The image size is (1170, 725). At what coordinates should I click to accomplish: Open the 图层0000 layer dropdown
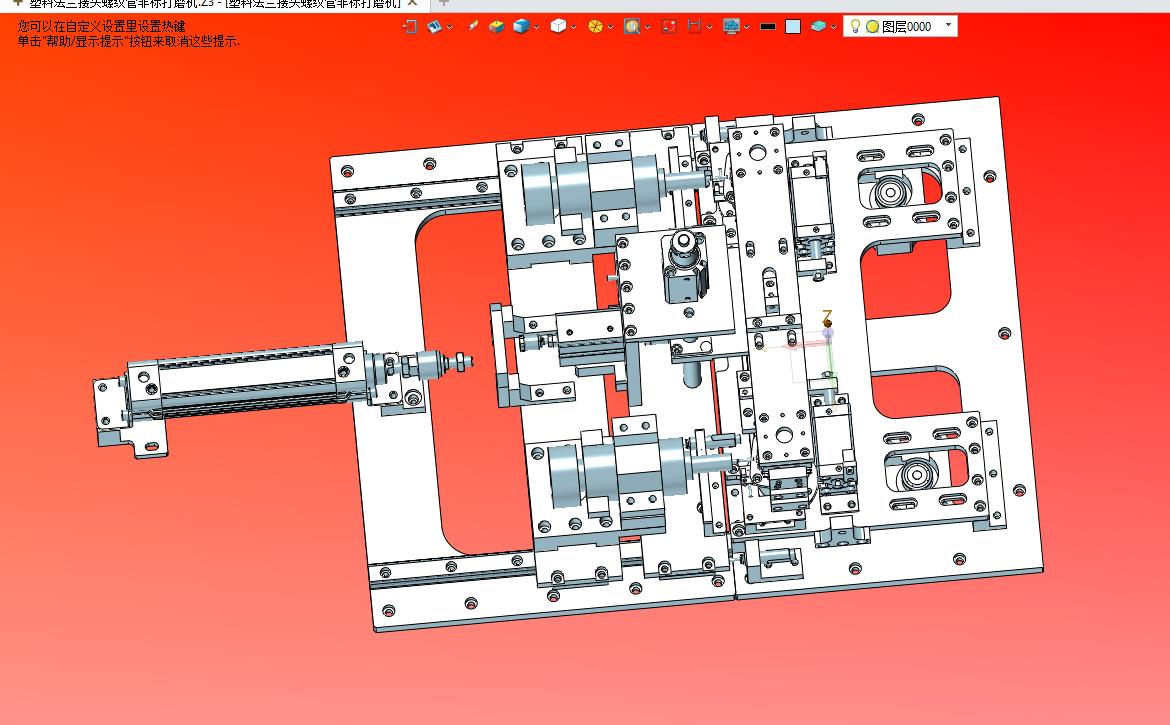pos(948,25)
